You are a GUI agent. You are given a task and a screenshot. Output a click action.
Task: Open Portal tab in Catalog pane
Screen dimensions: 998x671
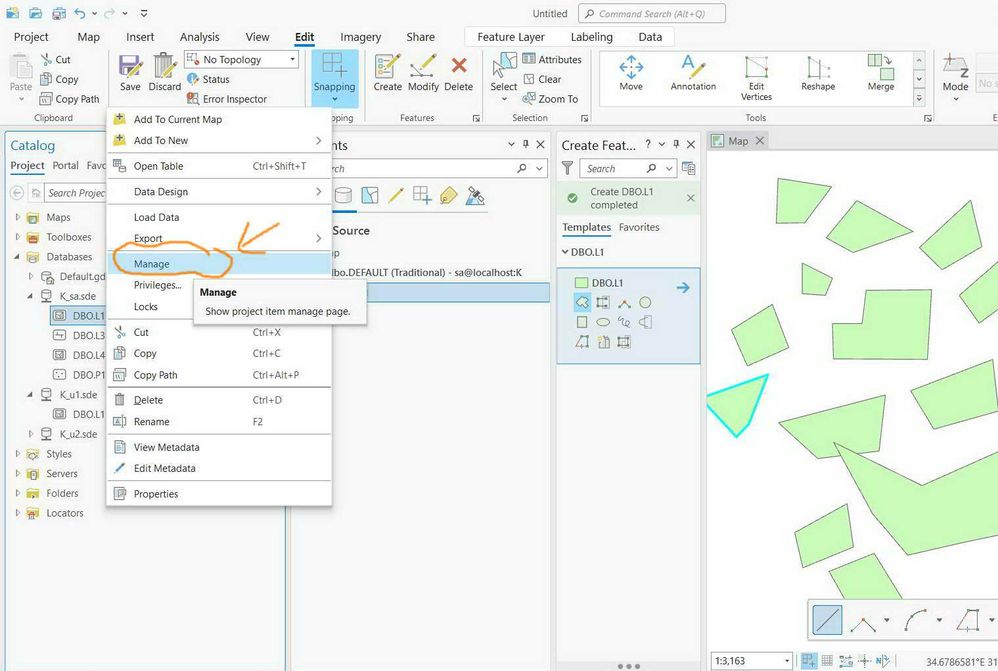tap(66, 166)
